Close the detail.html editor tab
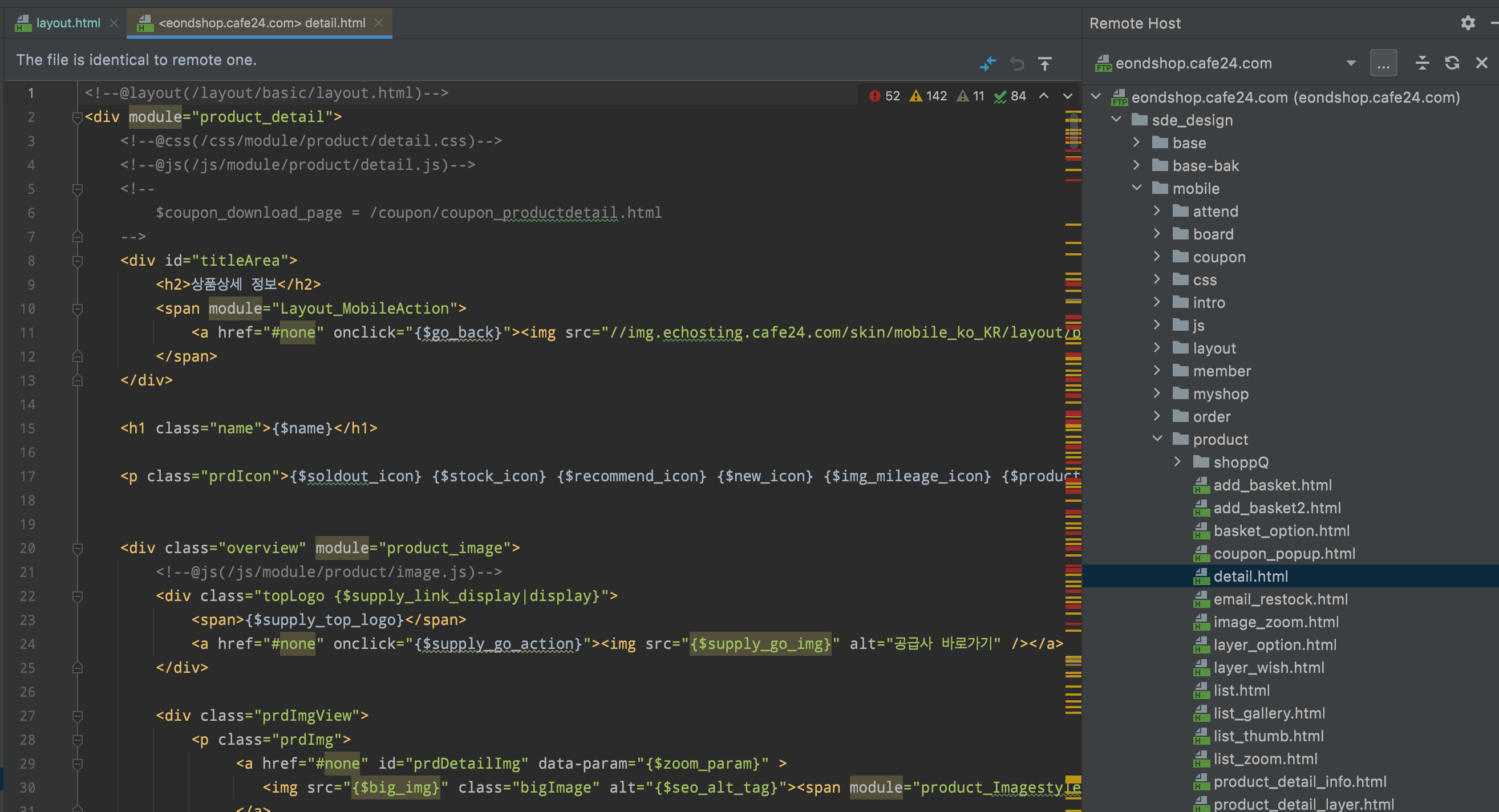 [379, 23]
